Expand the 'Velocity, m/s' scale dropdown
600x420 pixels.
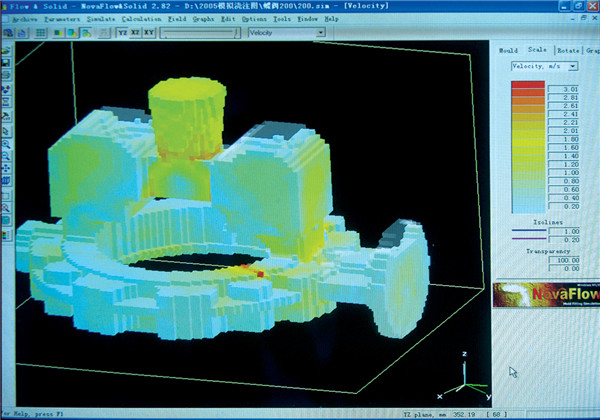click(572, 66)
